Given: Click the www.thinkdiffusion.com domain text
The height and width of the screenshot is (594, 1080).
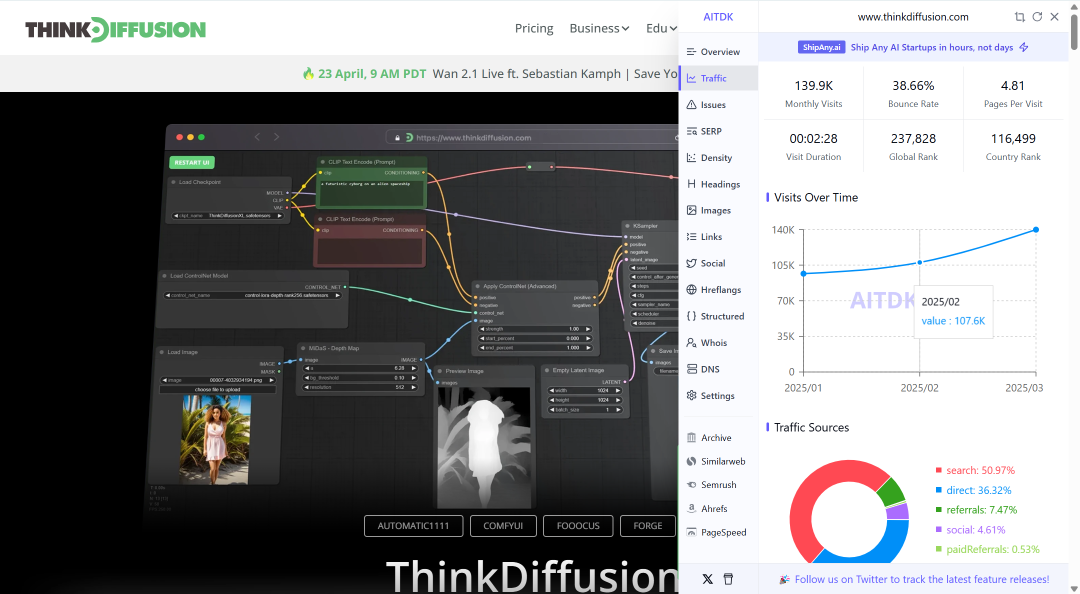Looking at the screenshot, I should [913, 17].
